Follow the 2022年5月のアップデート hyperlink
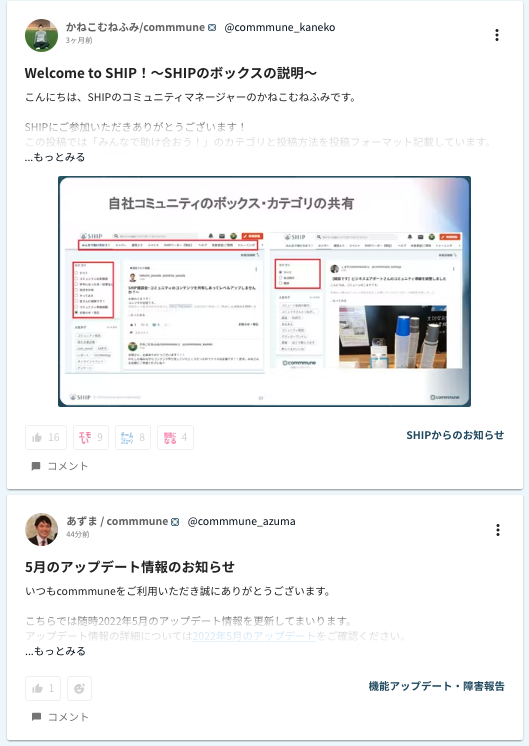Image resolution: width=529 pixels, height=746 pixels. [254, 636]
